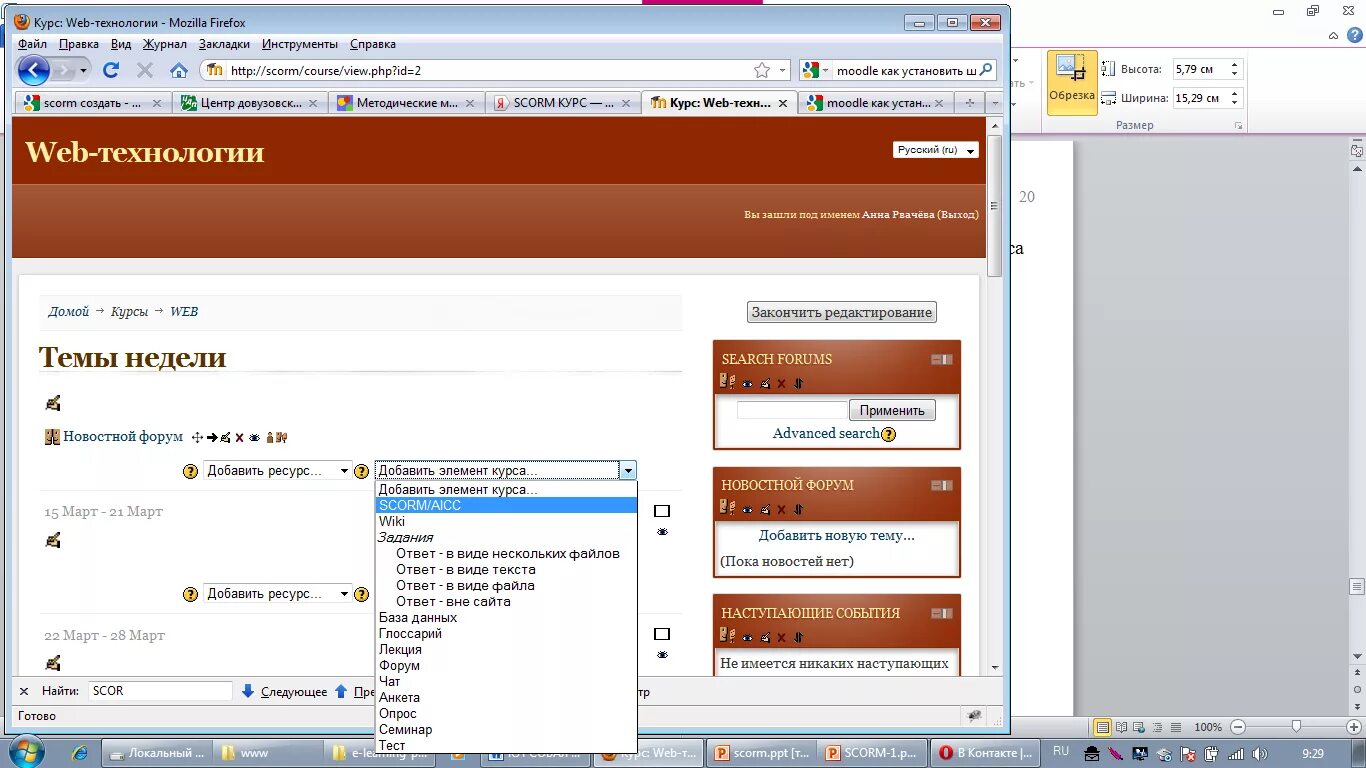The width and height of the screenshot is (1366, 768).
Task: Hide 15 Март - 21 Март week with eye
Action: 662,532
